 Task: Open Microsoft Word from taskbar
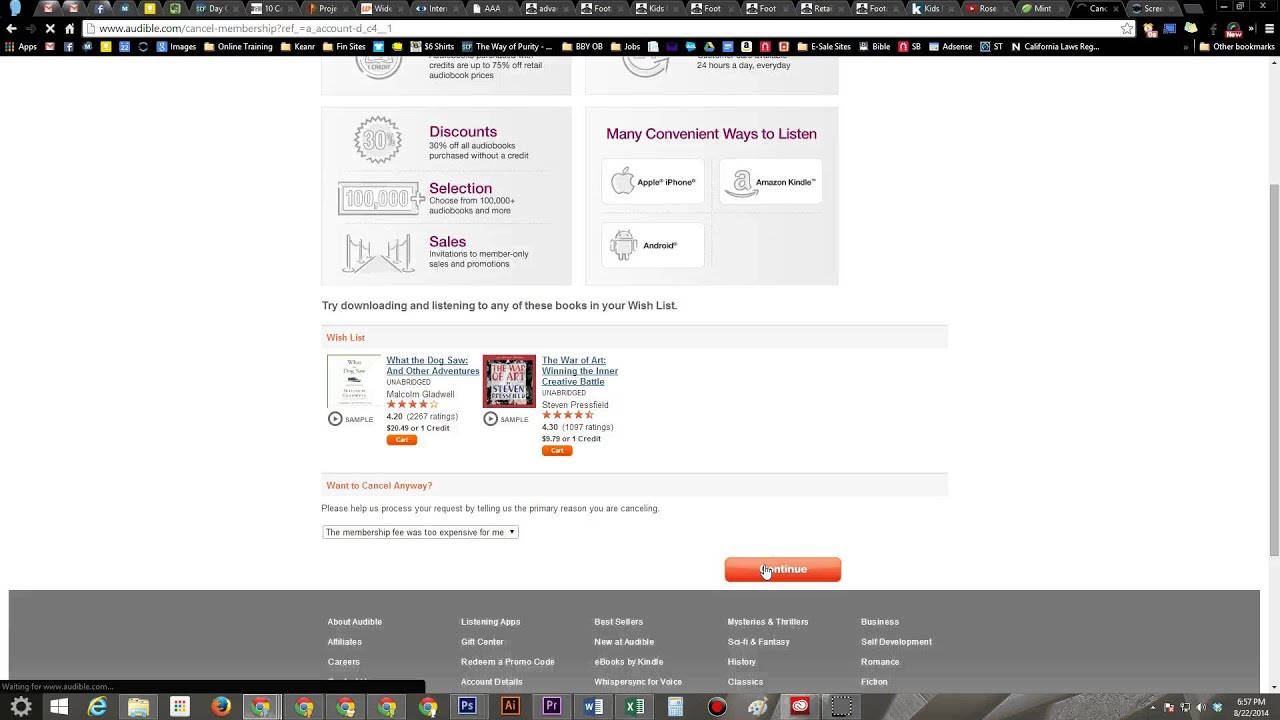coord(593,707)
